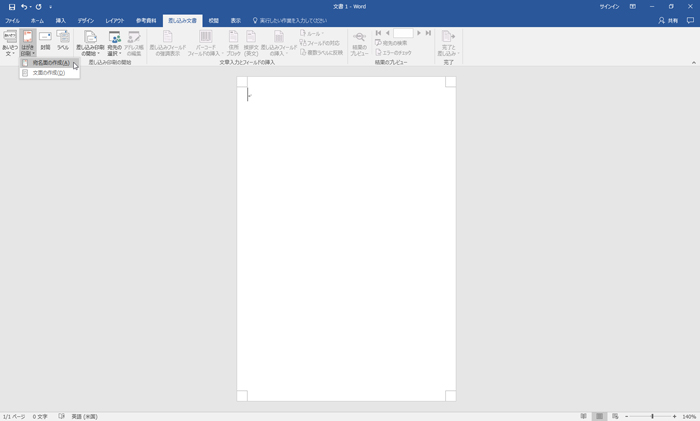Open the ラベル (Labels) tool
The width and height of the screenshot is (700, 421).
(x=62, y=41)
